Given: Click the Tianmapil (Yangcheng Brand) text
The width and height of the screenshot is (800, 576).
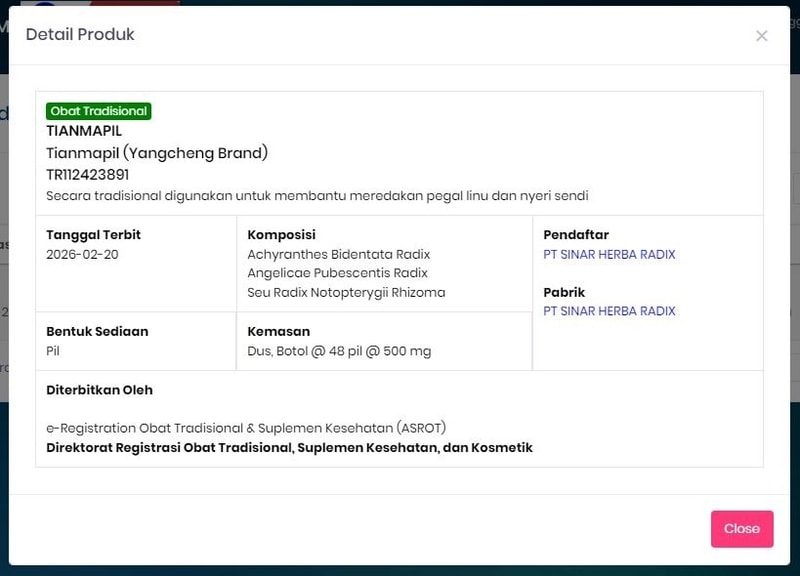Looking at the screenshot, I should tap(157, 153).
